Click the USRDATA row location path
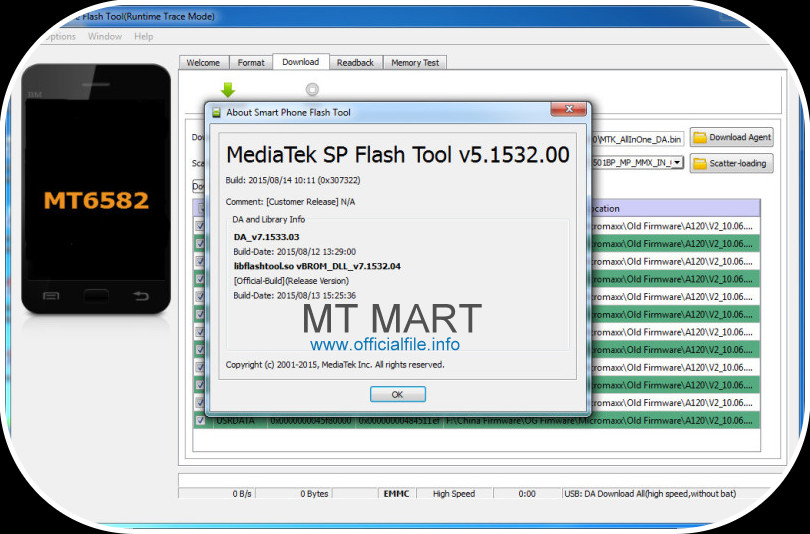Image resolution: width=810 pixels, height=534 pixels. pos(601,420)
